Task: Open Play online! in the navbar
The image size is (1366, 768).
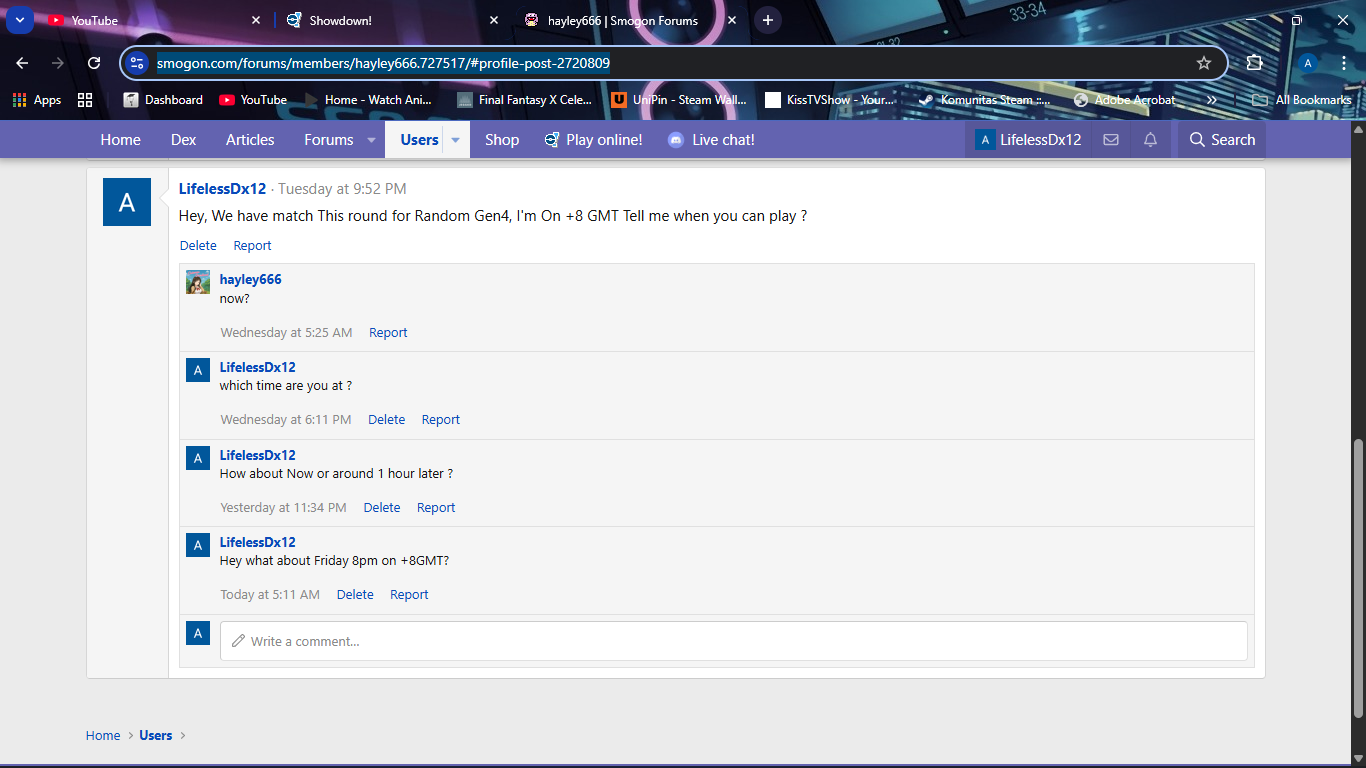Action: click(593, 140)
